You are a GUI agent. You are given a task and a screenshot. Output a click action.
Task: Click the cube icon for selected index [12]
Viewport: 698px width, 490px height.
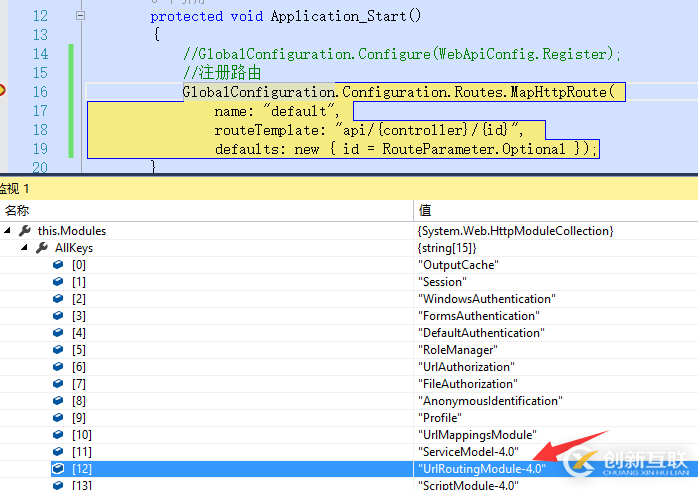tap(58, 469)
